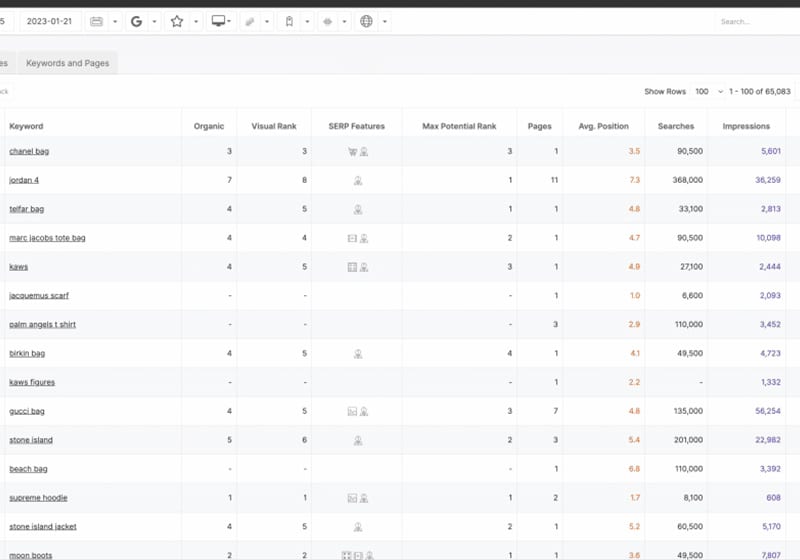Screen dimensions: 800x560
Task: Click the 22,982 impressions value
Action: 768,440
